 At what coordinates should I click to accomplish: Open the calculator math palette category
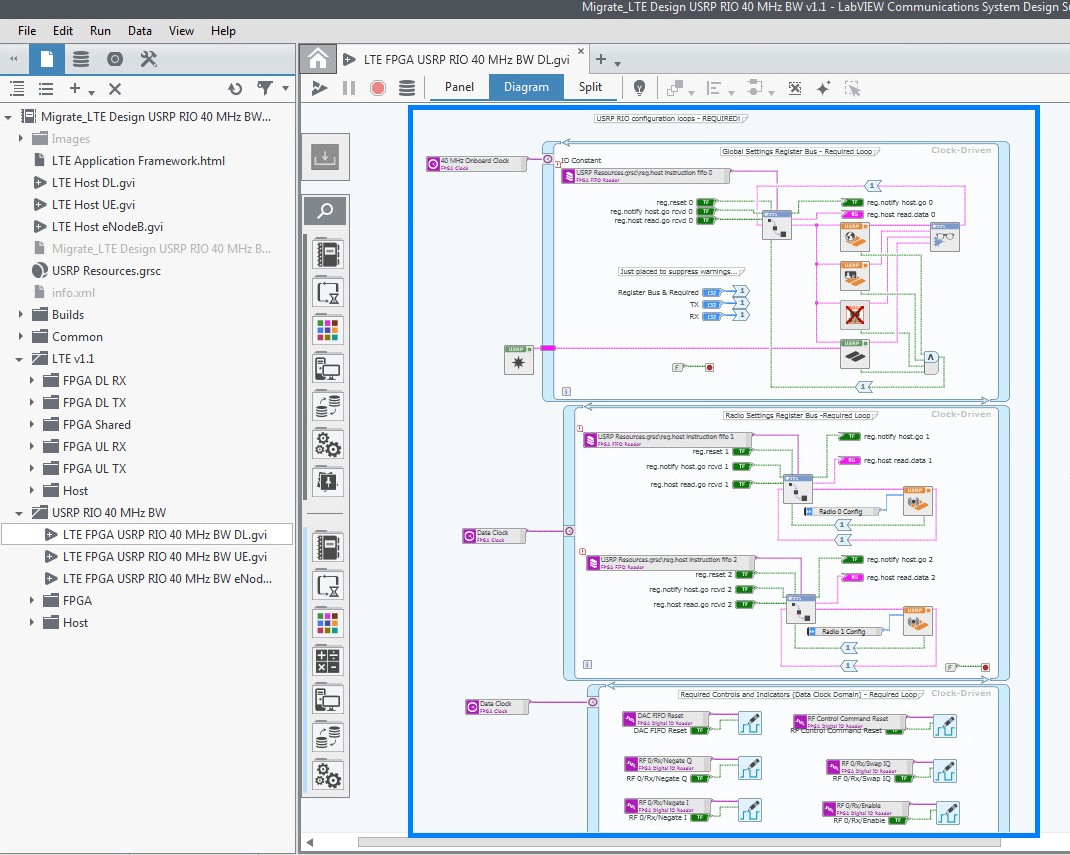(328, 661)
